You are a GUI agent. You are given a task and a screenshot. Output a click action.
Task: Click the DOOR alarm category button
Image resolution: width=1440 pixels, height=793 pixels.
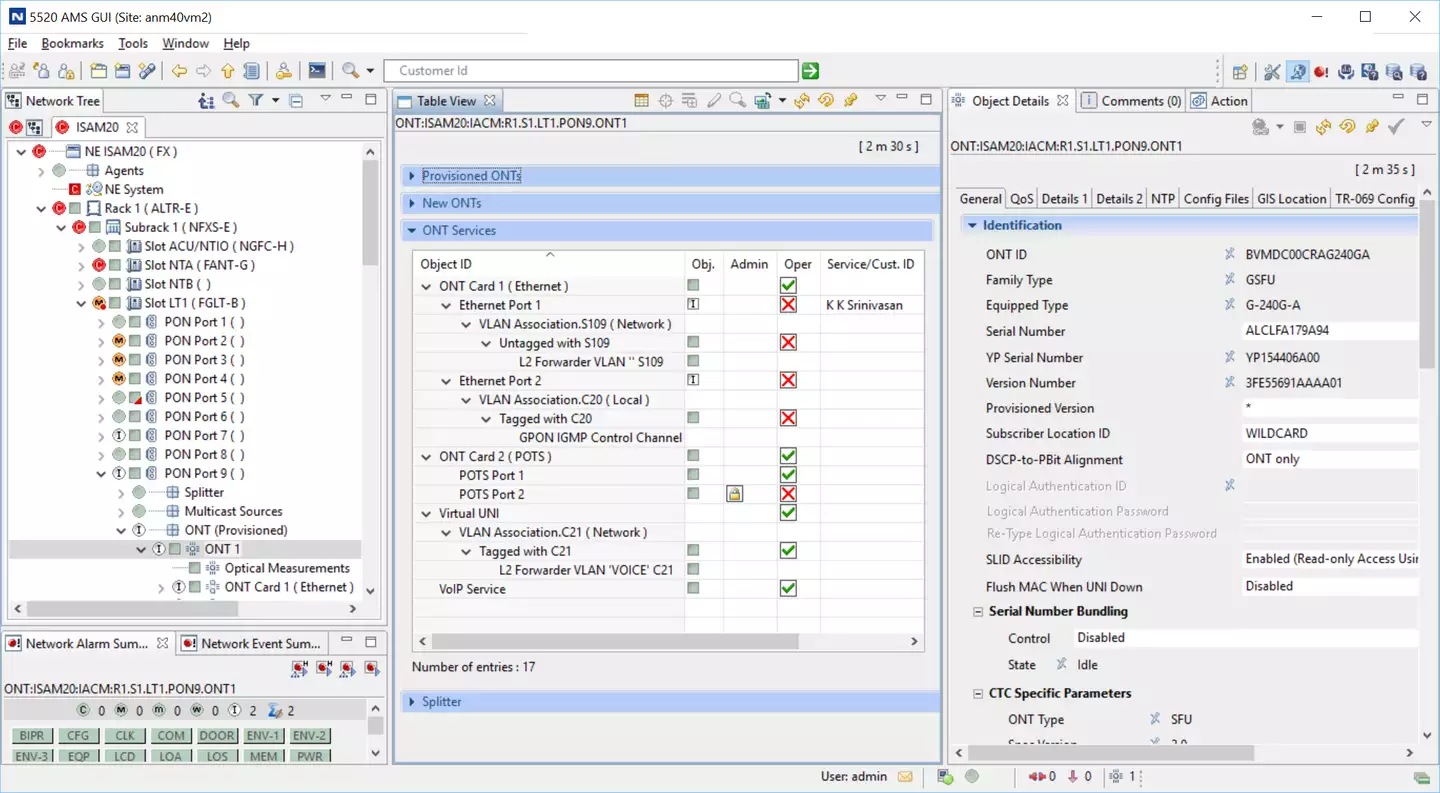217,736
